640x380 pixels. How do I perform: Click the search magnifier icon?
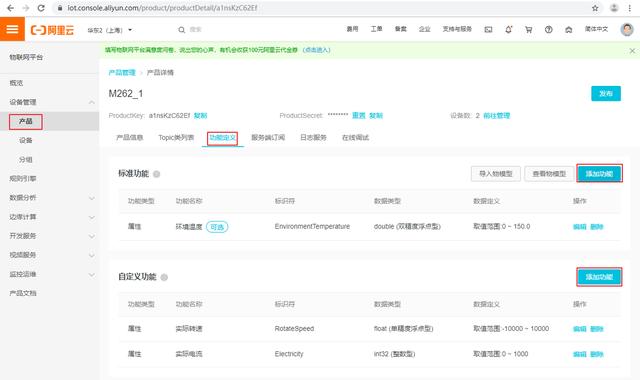(182, 30)
